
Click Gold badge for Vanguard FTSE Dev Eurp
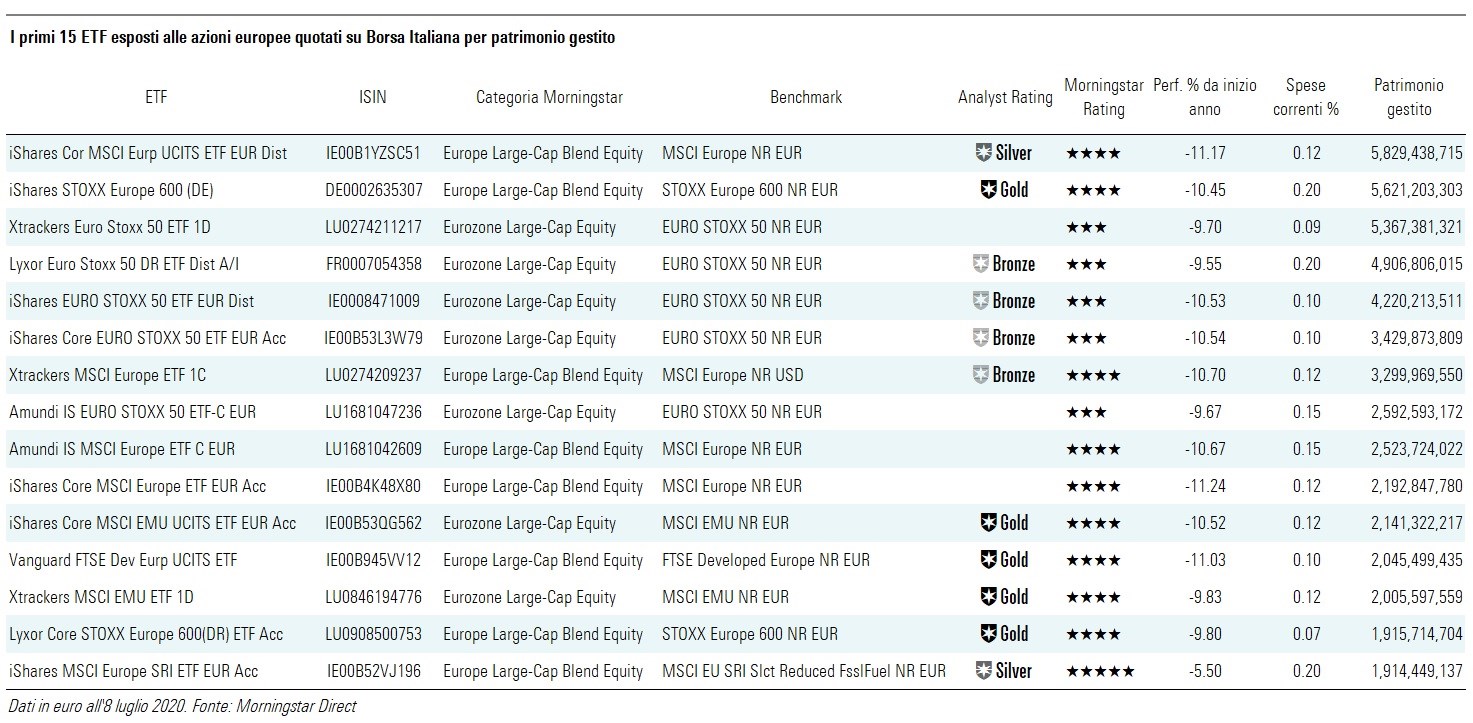(x=1004, y=560)
